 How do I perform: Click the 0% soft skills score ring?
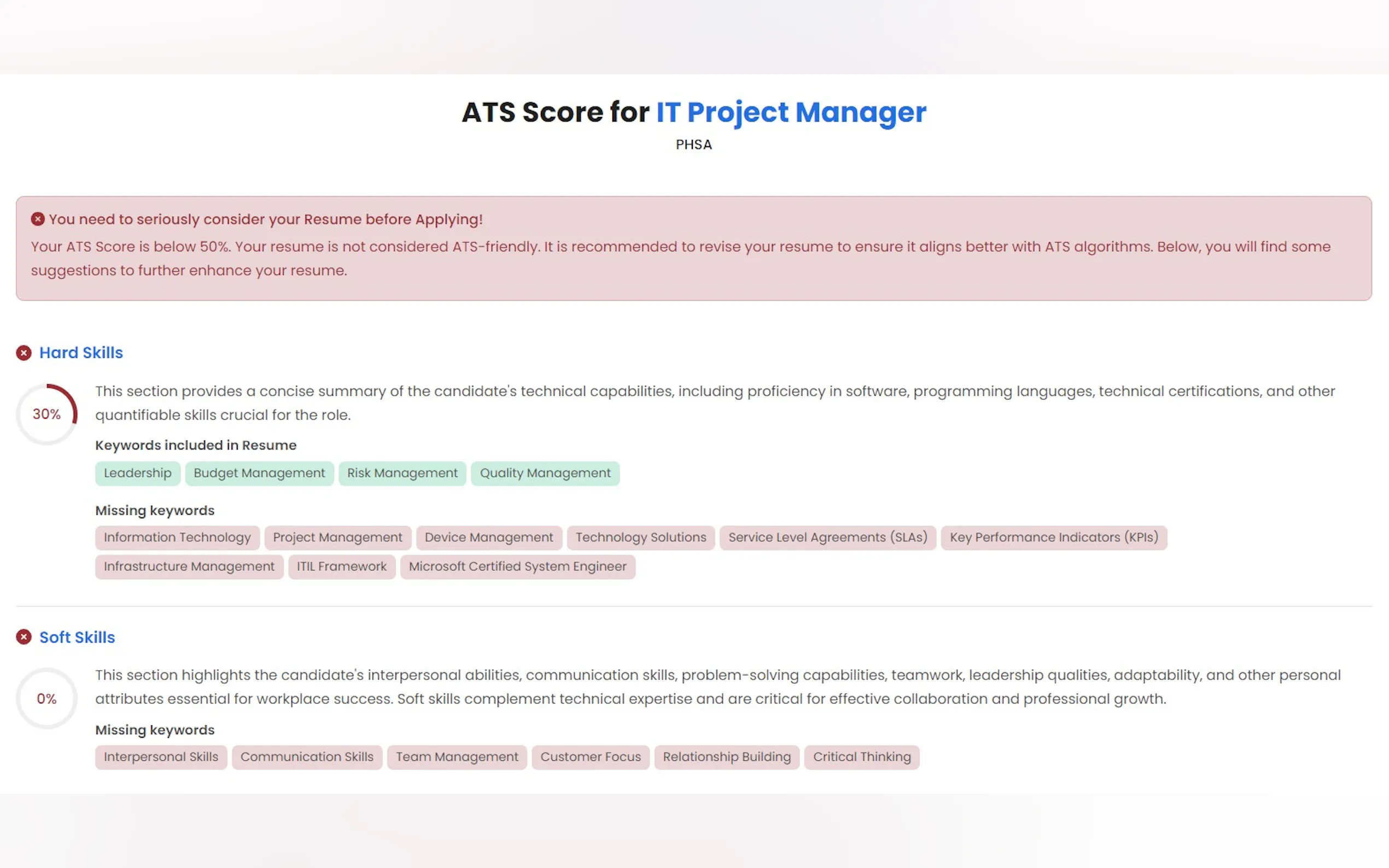coord(46,699)
